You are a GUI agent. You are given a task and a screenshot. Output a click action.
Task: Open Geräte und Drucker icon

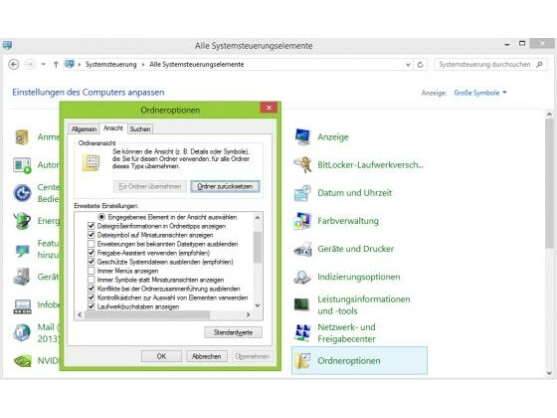[303, 249]
